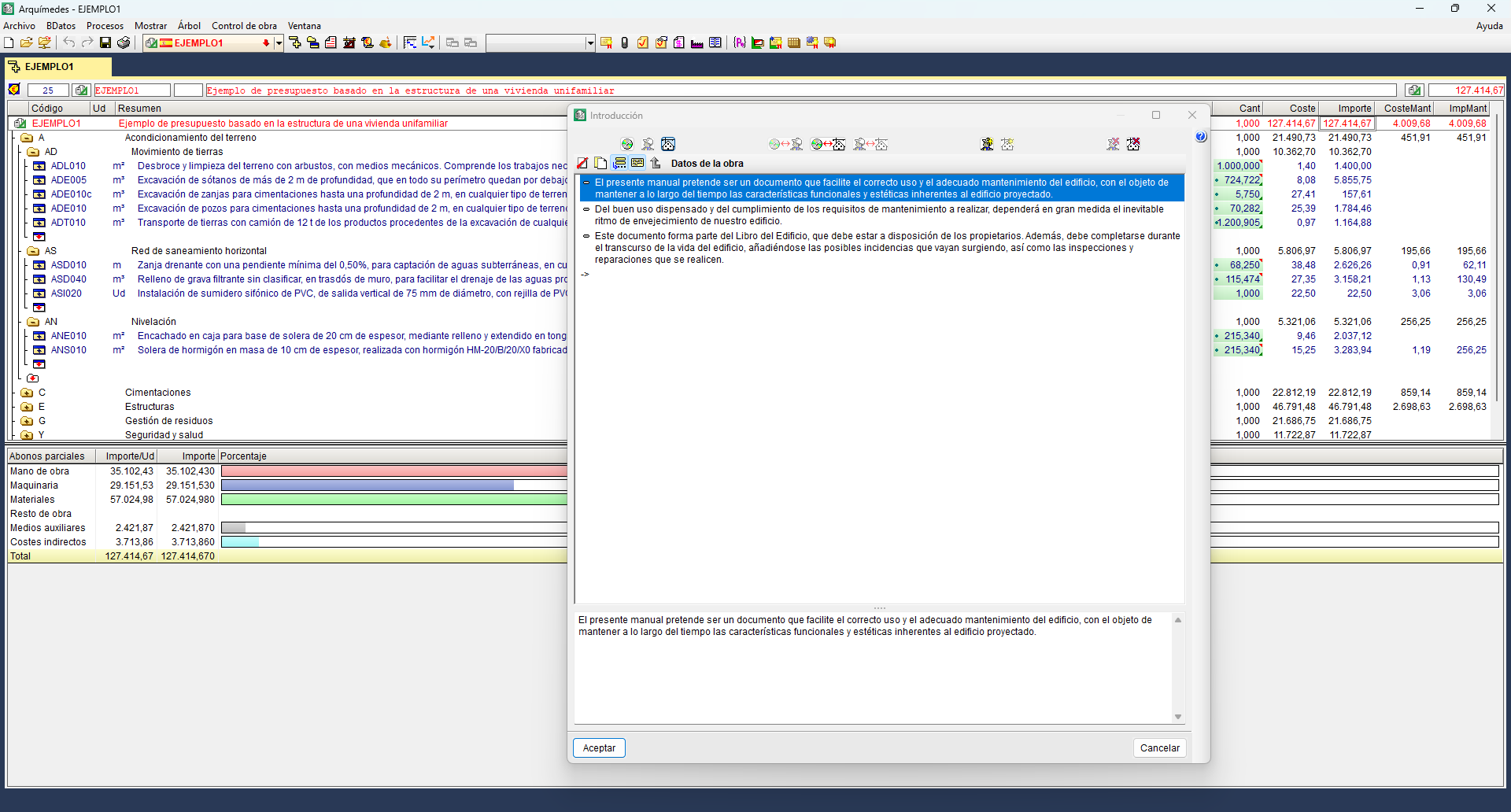1511x812 pixels.
Task: Click the open folder icon in the main toolbar
Action: [x=27, y=42]
